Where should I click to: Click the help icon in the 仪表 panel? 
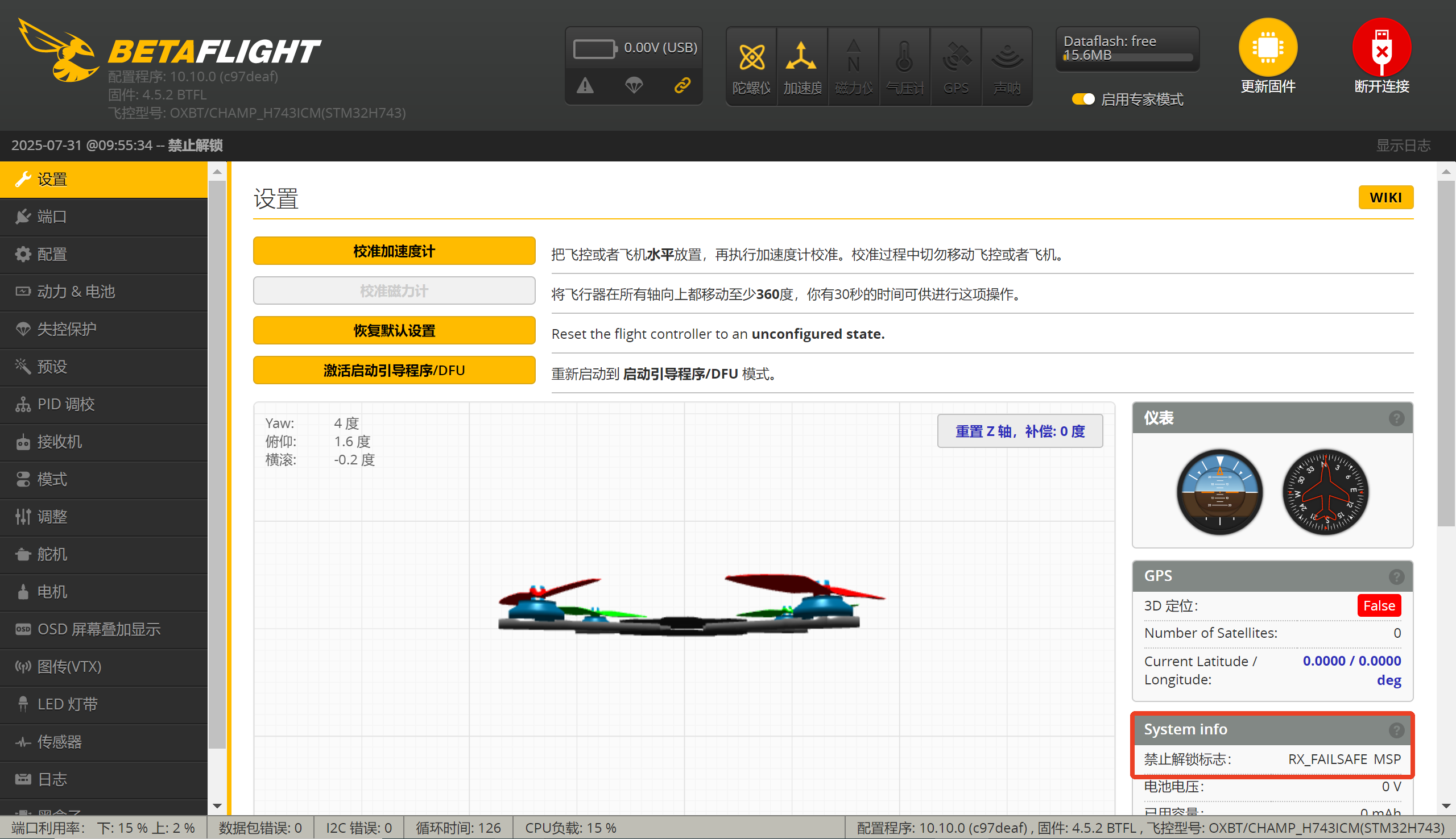tap(1396, 418)
